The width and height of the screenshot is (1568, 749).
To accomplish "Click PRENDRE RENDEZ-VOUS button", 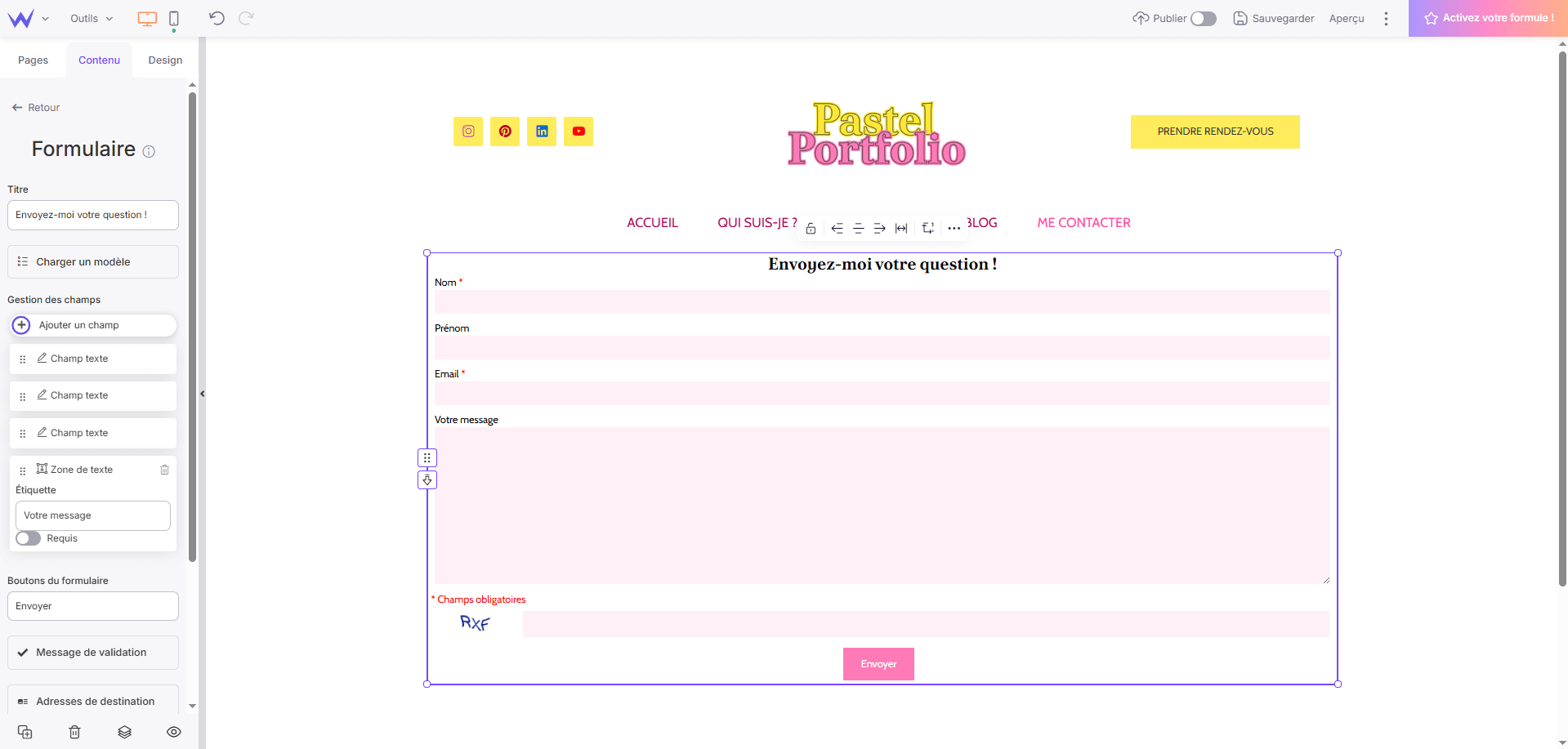I will (1214, 131).
